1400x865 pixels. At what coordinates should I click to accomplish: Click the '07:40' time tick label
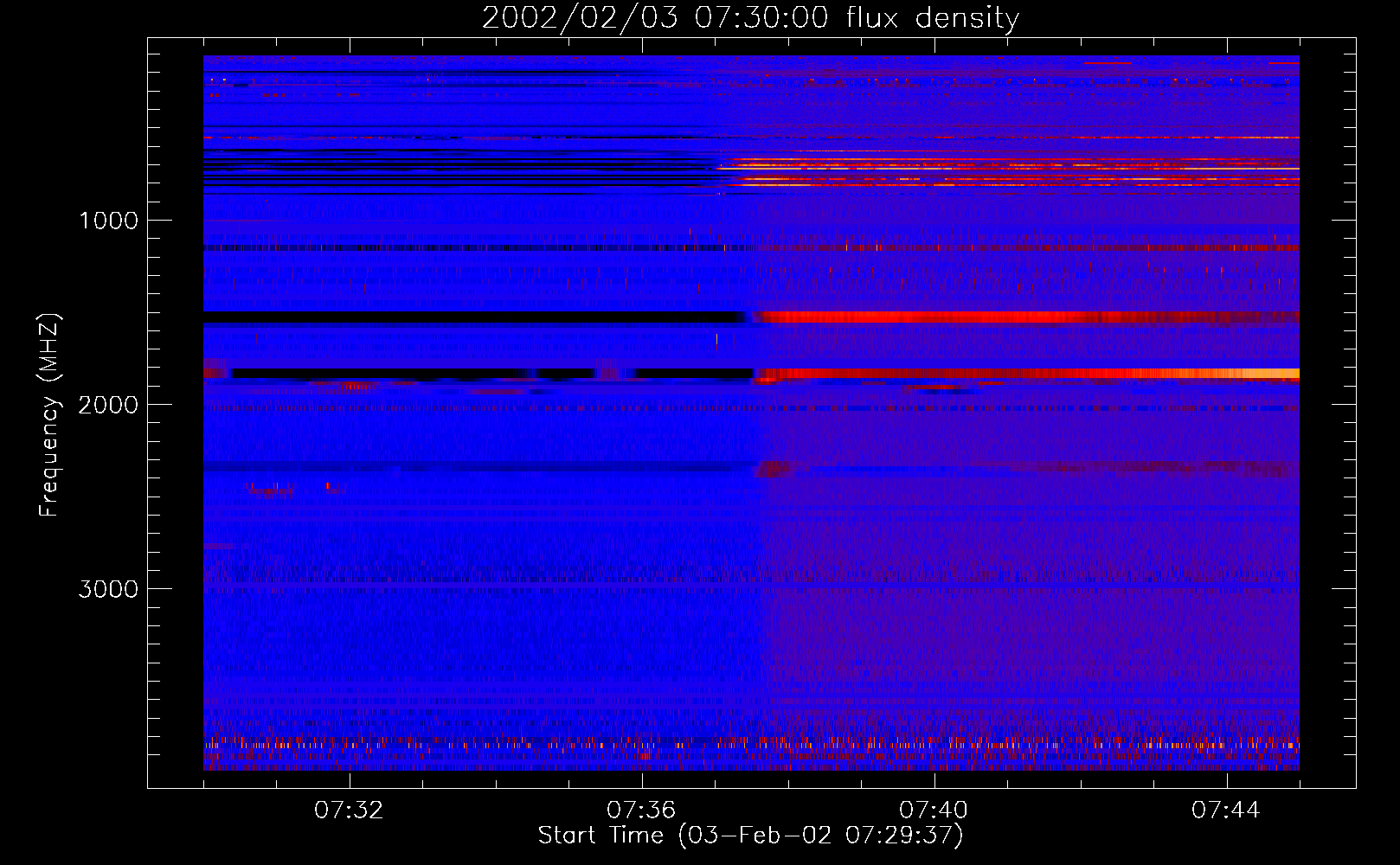[x=934, y=811]
